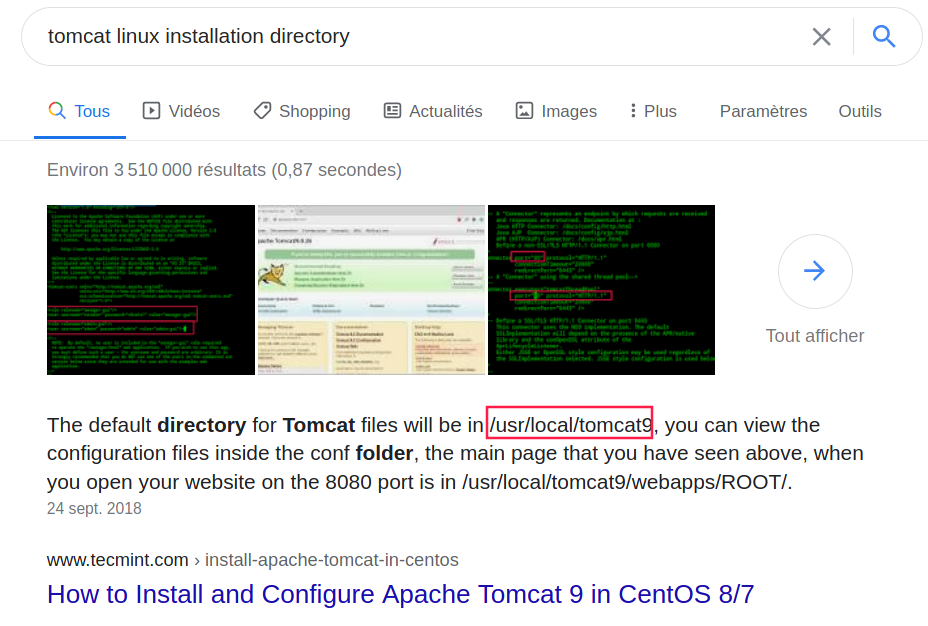Image resolution: width=928 pixels, height=626 pixels.
Task: Open the Outils search tools
Action: click(x=860, y=111)
